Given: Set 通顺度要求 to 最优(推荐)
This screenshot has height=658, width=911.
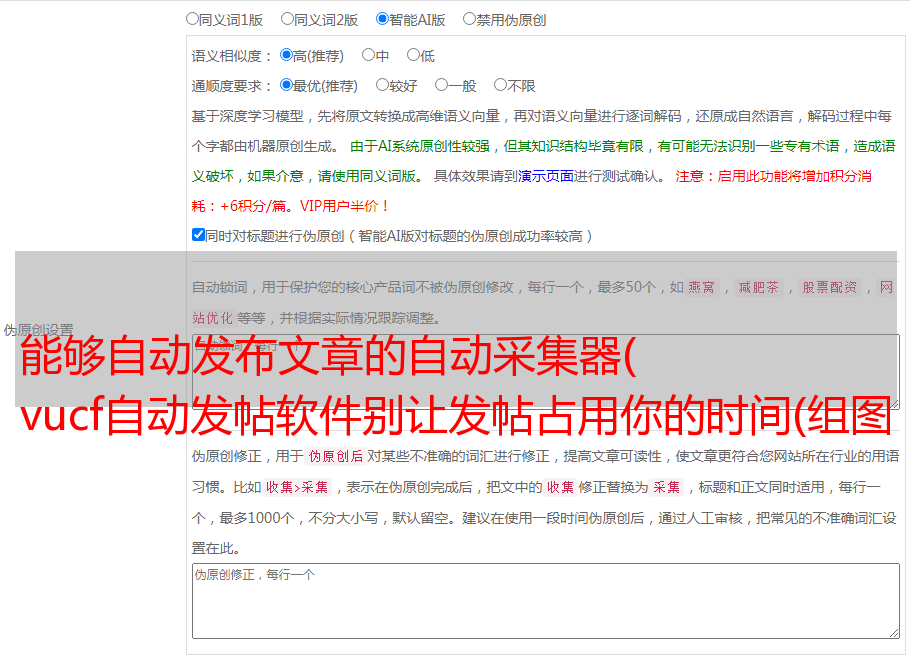Looking at the screenshot, I should coord(286,85).
